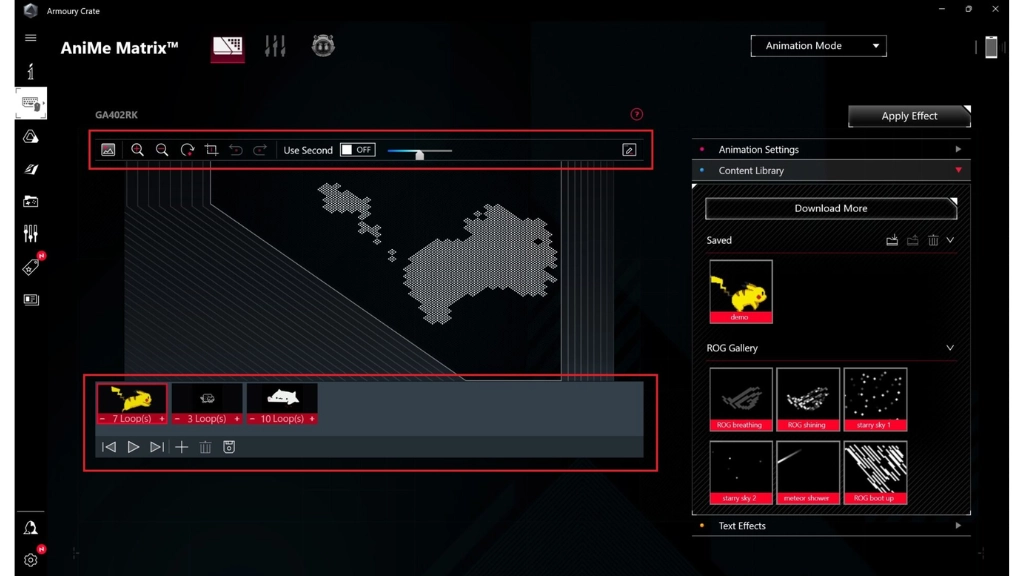Image resolution: width=1024 pixels, height=576 pixels.
Task: Click the import icon in Saved section
Action: [892, 240]
